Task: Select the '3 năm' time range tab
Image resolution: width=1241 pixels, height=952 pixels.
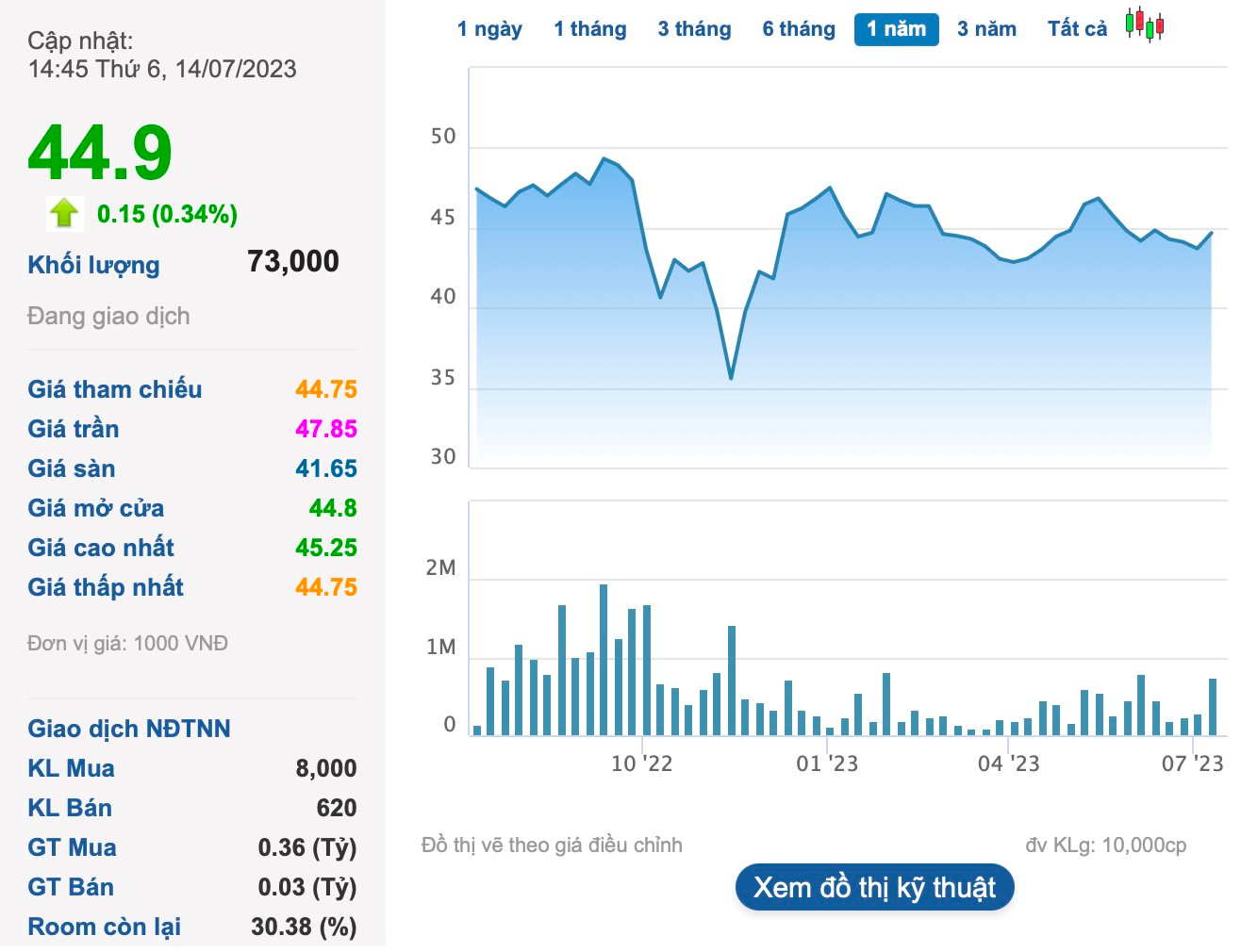Action: [987, 29]
